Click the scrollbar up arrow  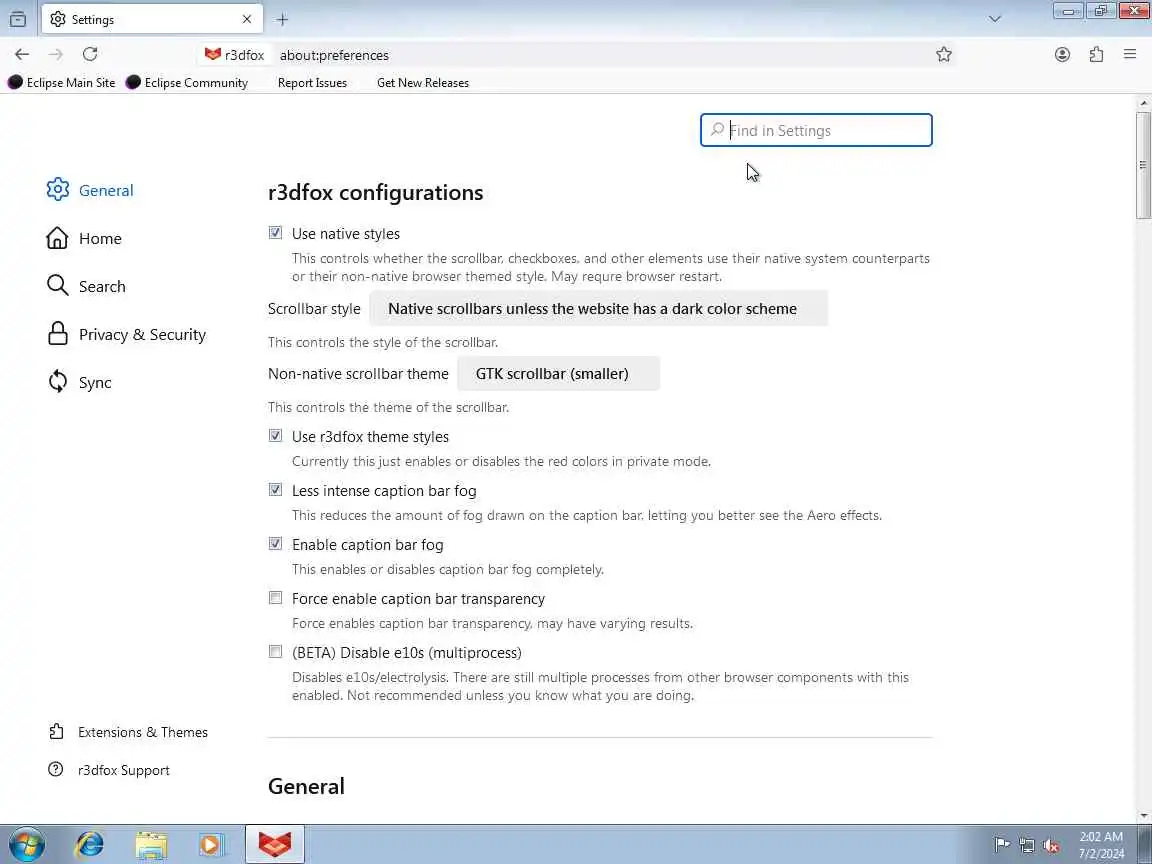1143,104
